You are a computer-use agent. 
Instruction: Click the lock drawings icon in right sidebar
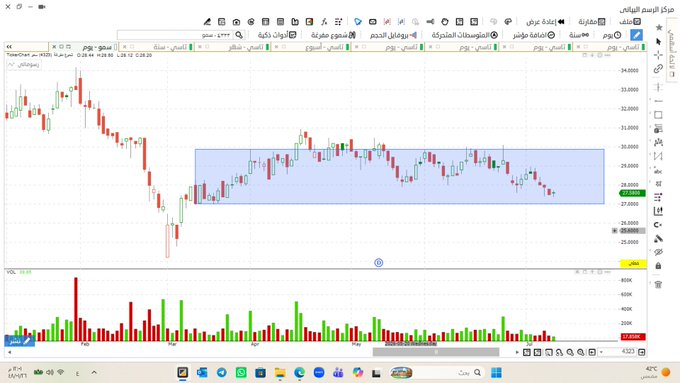[658, 266]
